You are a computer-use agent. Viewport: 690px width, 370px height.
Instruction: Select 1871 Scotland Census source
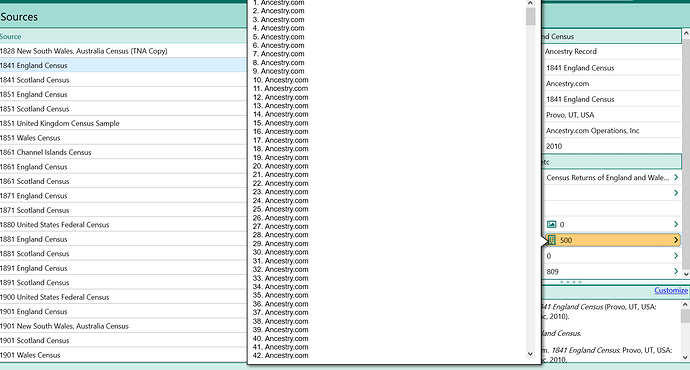coord(123,210)
